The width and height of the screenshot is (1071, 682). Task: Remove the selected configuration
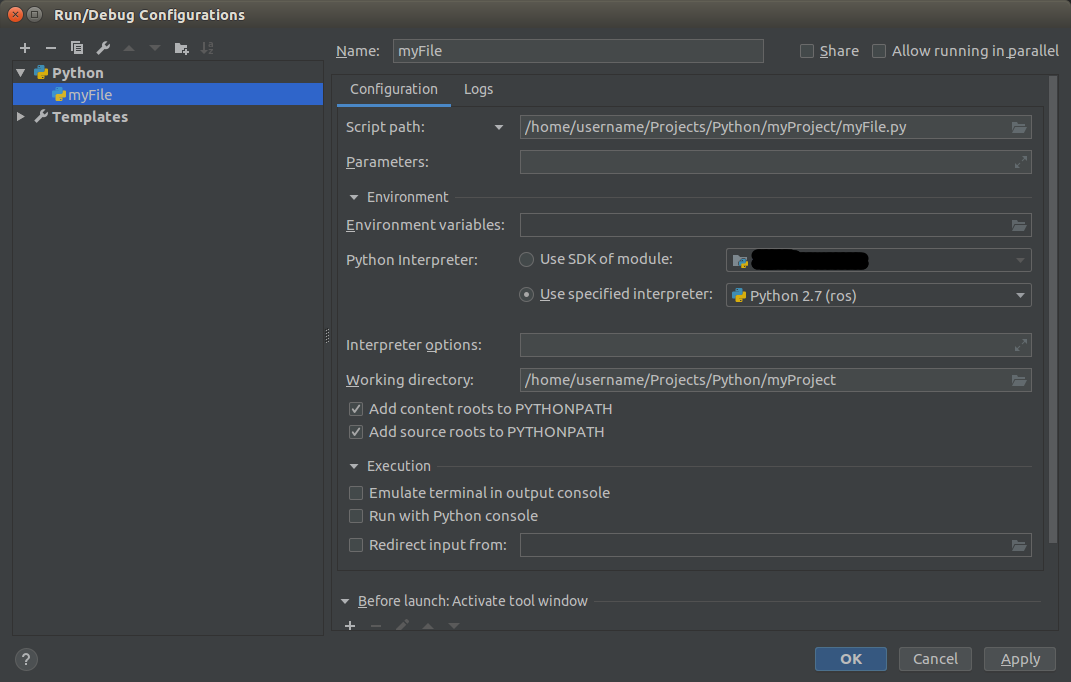[51, 48]
